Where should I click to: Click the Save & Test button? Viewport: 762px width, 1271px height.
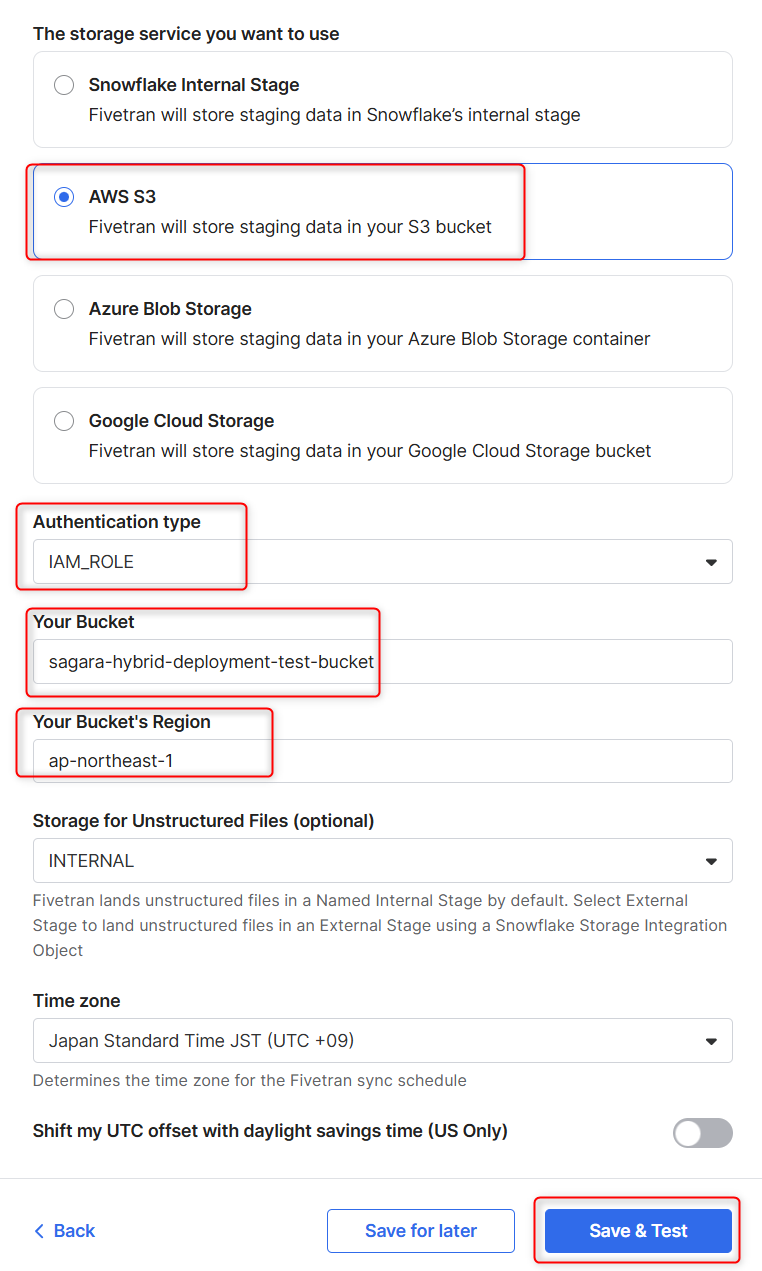tap(638, 1231)
